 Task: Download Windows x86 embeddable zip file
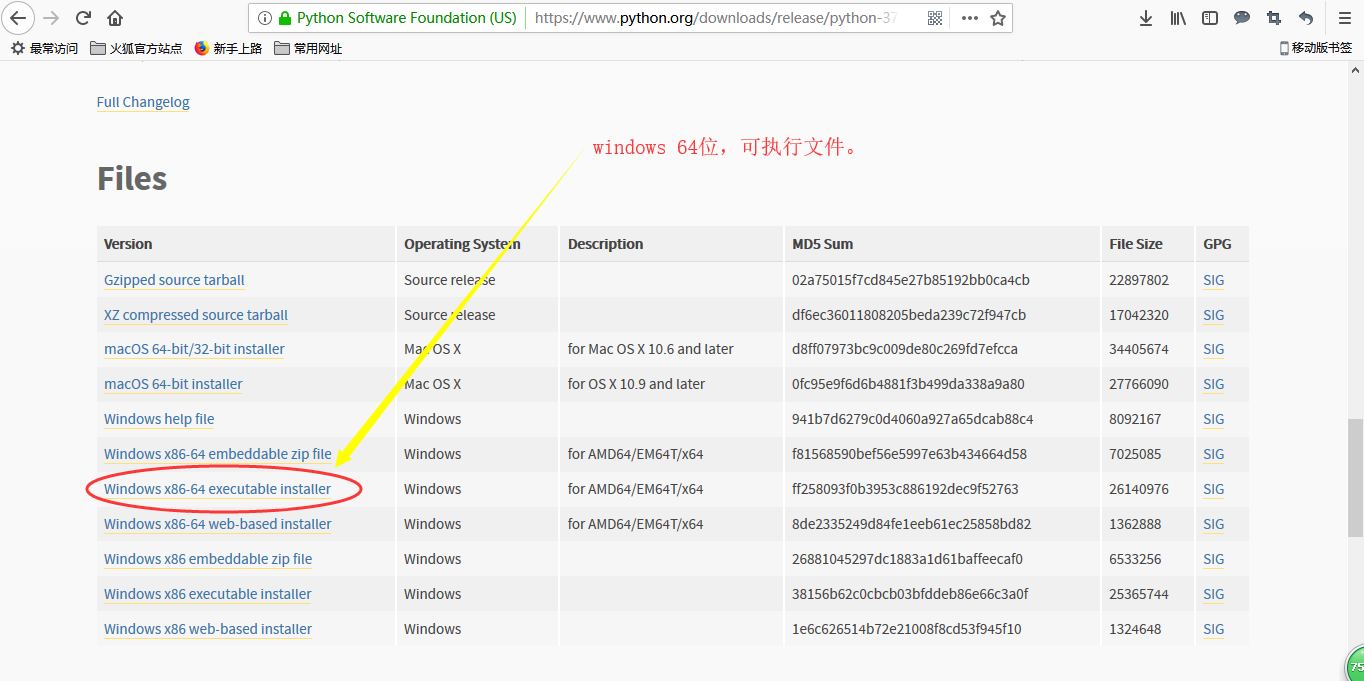click(x=208, y=559)
